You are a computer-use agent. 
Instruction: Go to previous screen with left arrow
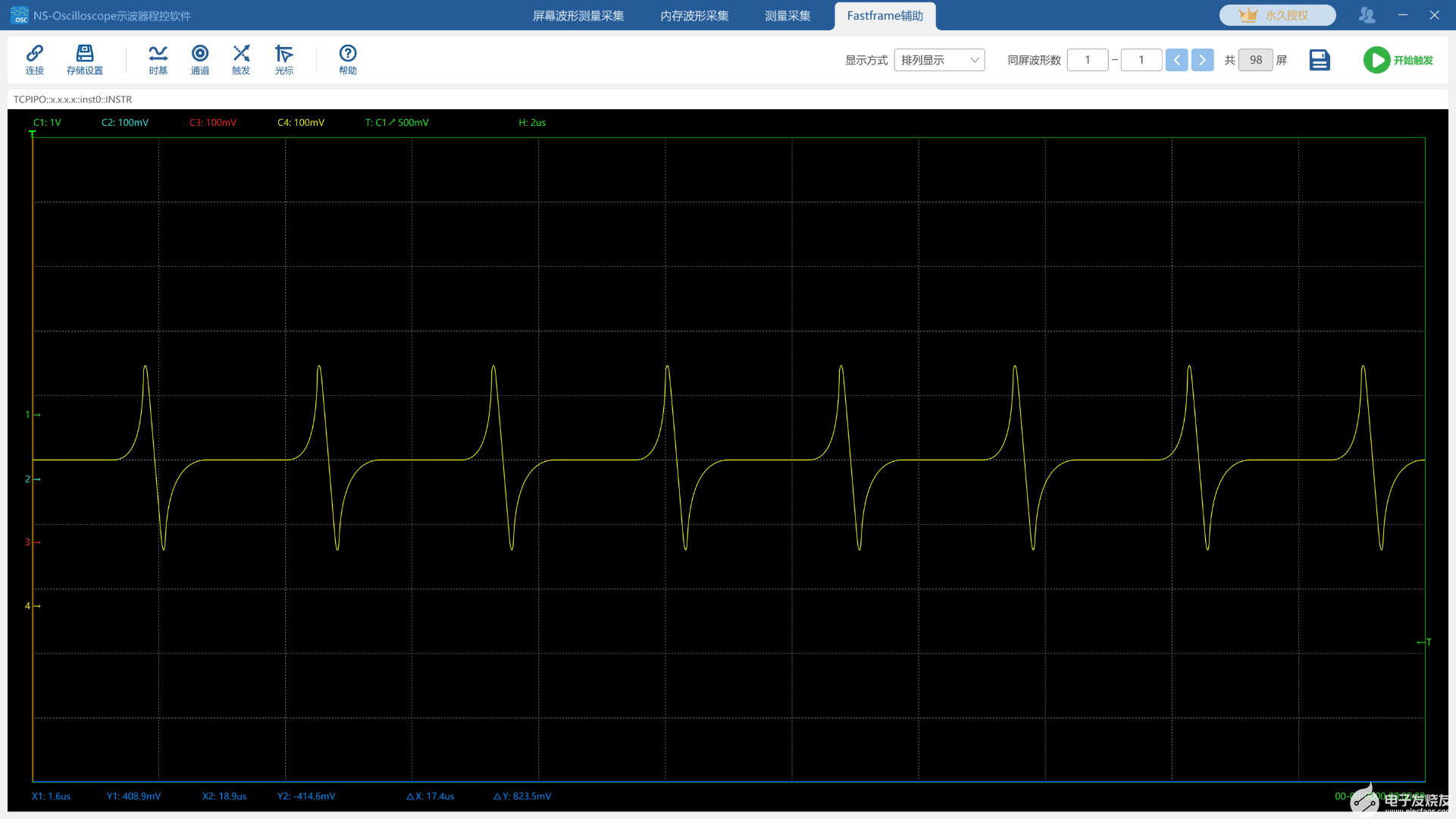click(1176, 60)
